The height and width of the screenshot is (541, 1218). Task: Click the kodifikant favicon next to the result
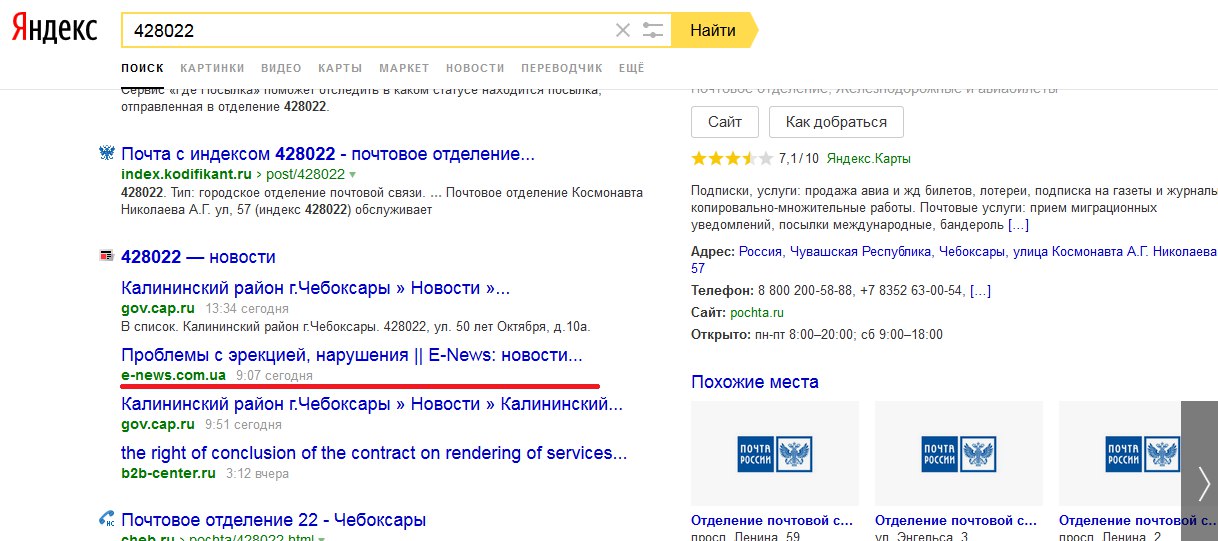pos(105,154)
